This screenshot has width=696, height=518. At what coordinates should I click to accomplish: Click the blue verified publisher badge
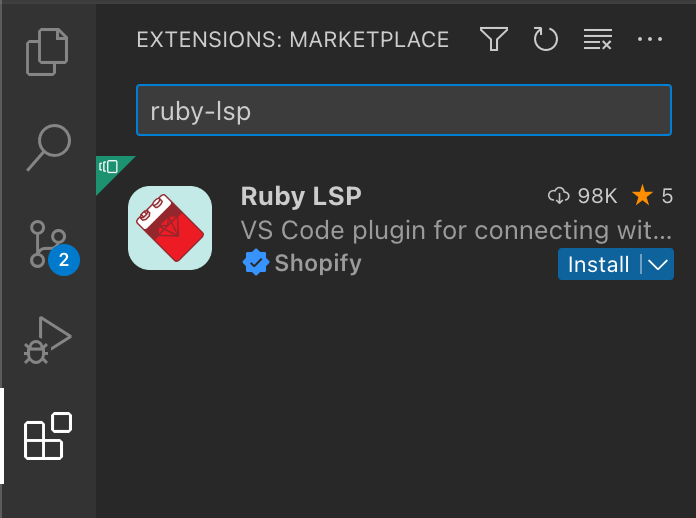pyautogui.click(x=256, y=264)
